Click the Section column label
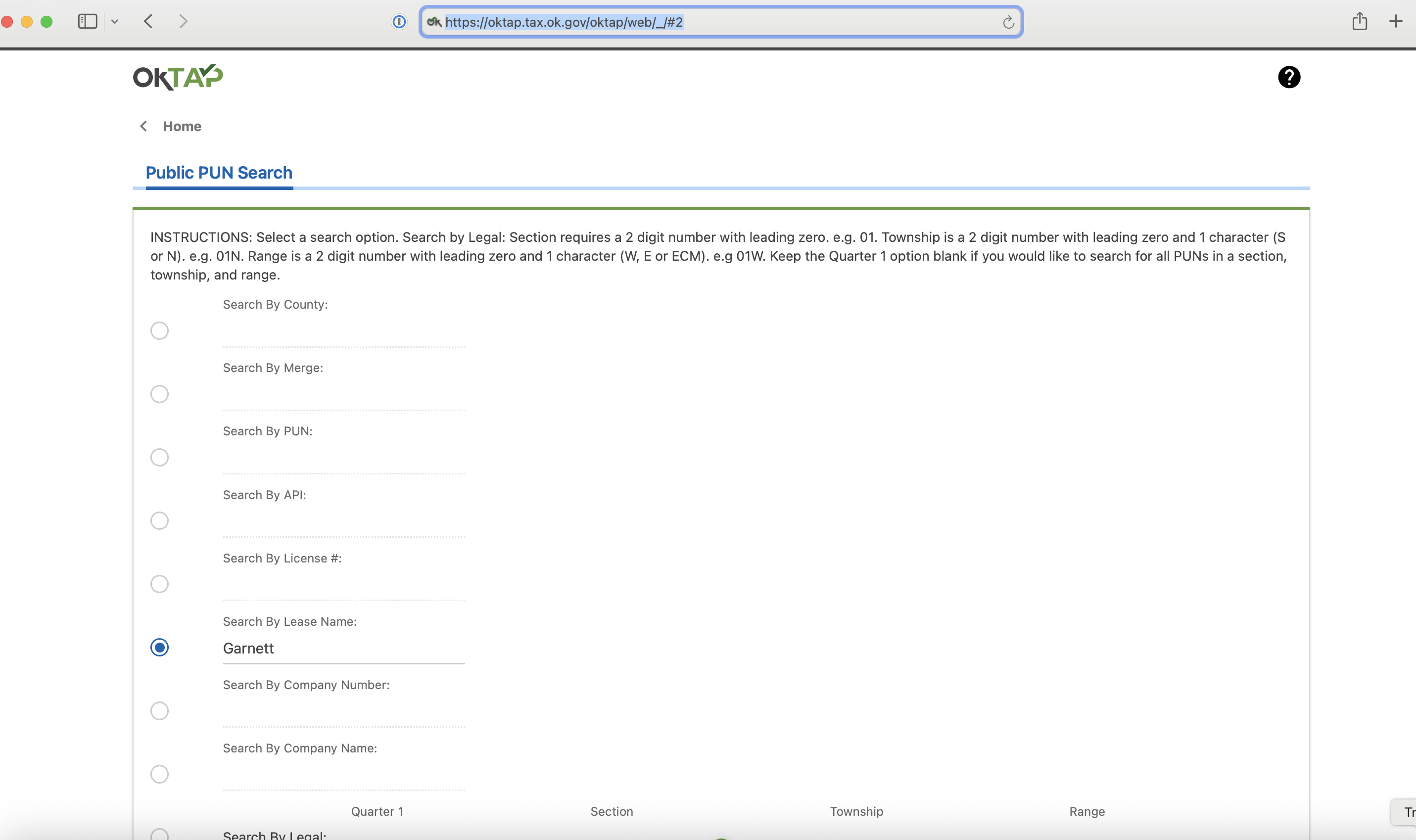The height and width of the screenshot is (840, 1416). click(x=612, y=812)
